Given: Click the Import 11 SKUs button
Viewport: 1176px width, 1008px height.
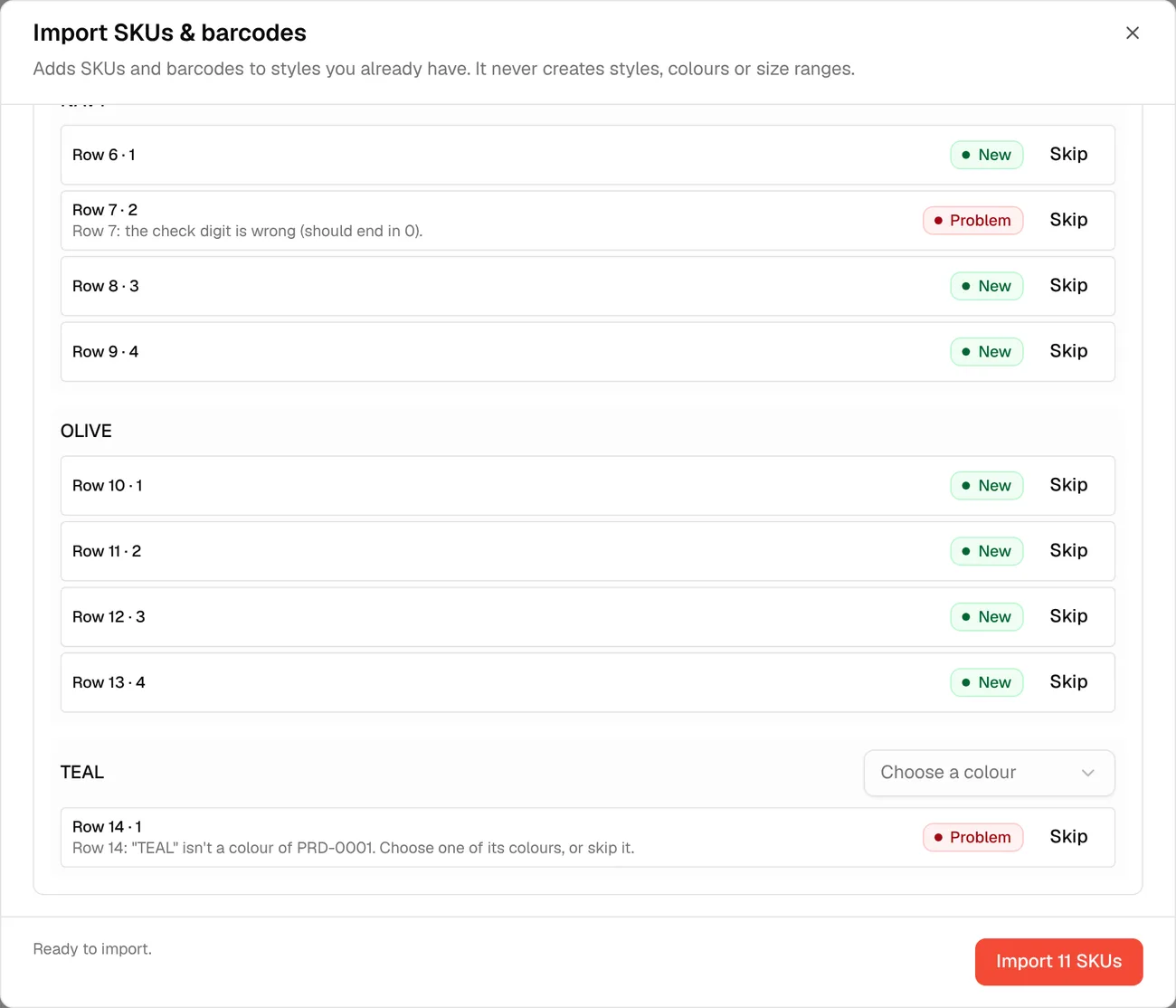Looking at the screenshot, I should (x=1058, y=962).
